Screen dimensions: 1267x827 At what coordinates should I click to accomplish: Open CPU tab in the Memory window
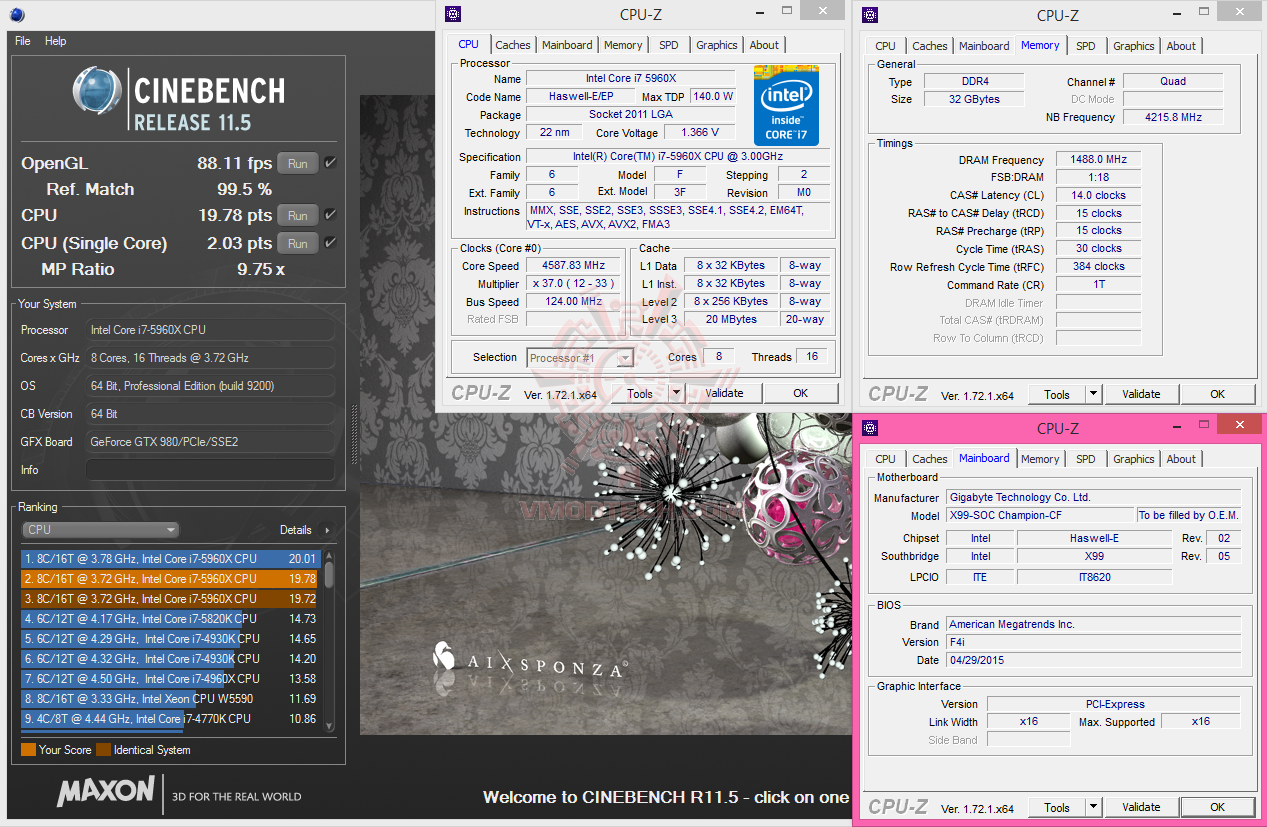(885, 46)
